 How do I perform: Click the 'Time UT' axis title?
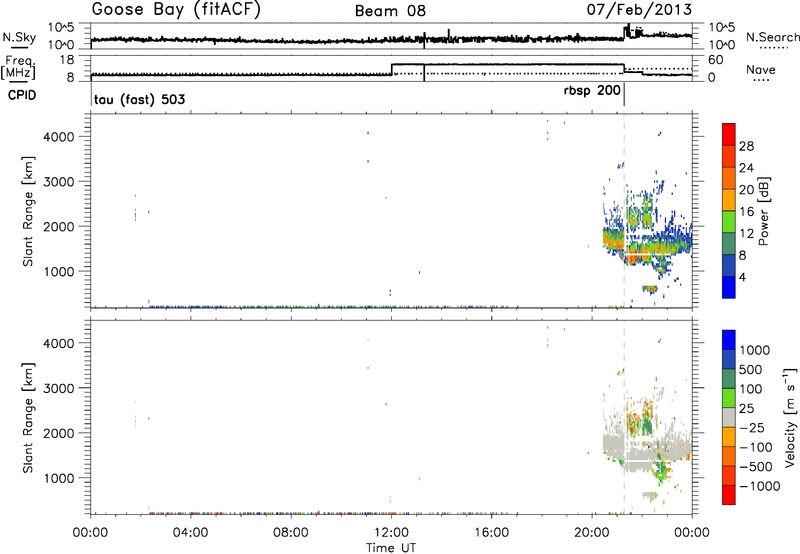[391, 548]
